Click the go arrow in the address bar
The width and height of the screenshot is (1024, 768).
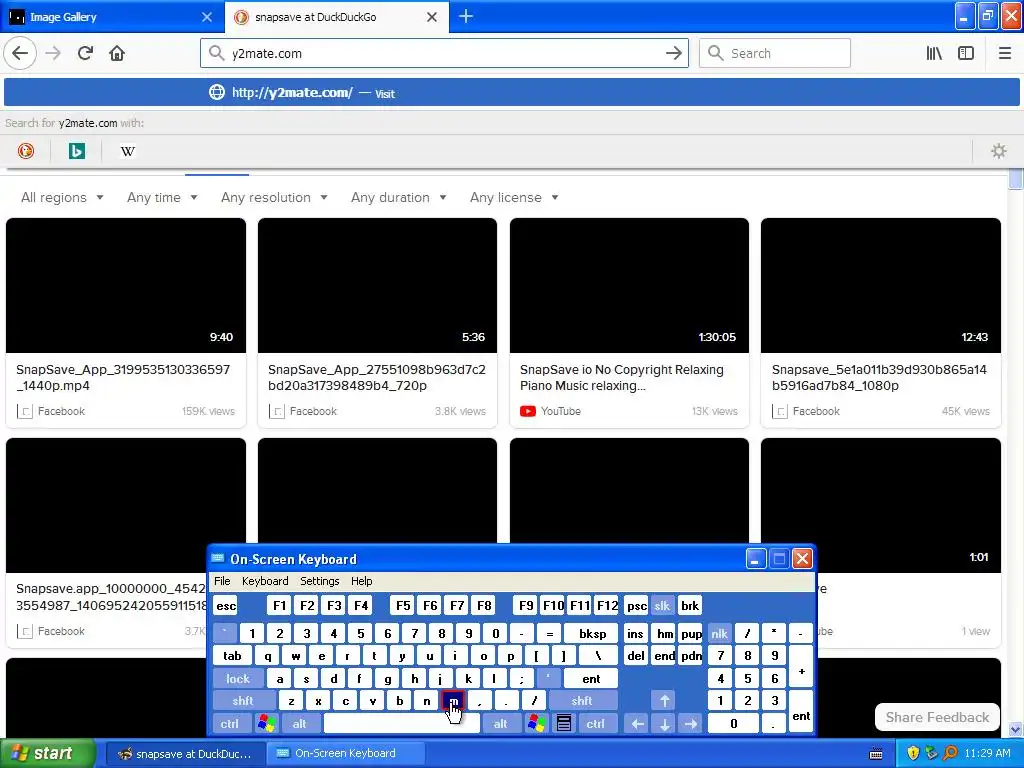pyautogui.click(x=674, y=53)
